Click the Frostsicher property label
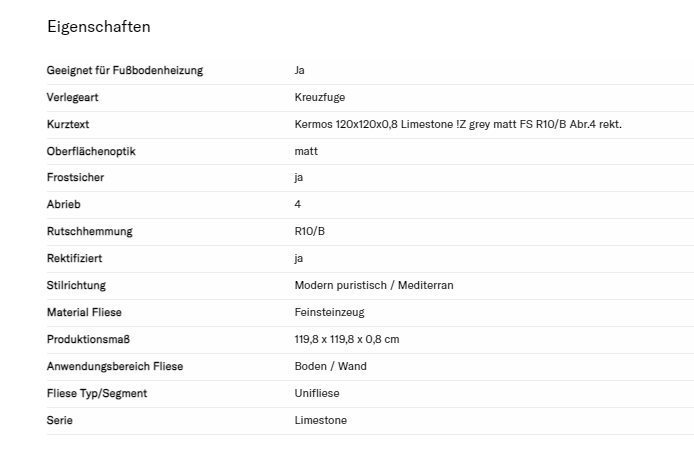 pos(75,178)
